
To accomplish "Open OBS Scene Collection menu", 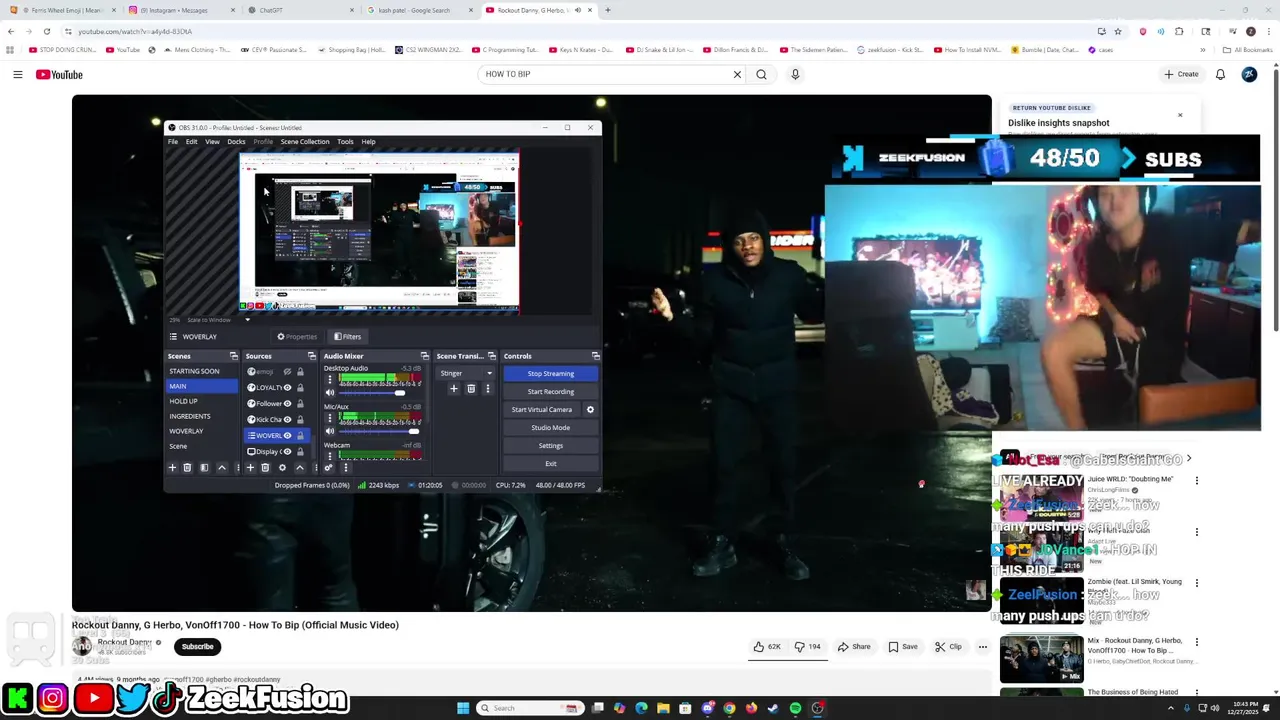I will coord(305,141).
